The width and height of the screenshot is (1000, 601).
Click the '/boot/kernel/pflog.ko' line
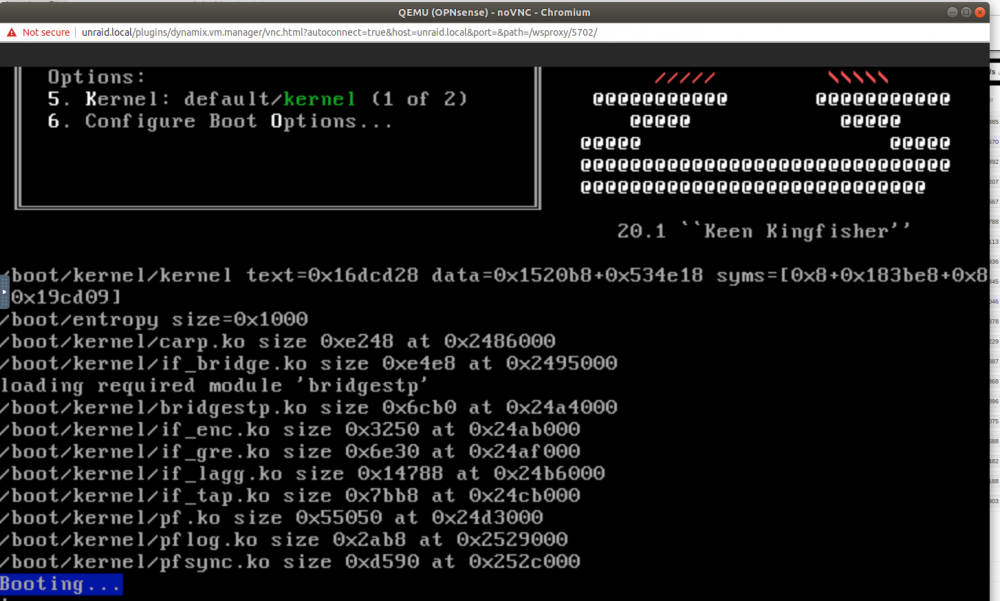click(x=284, y=539)
